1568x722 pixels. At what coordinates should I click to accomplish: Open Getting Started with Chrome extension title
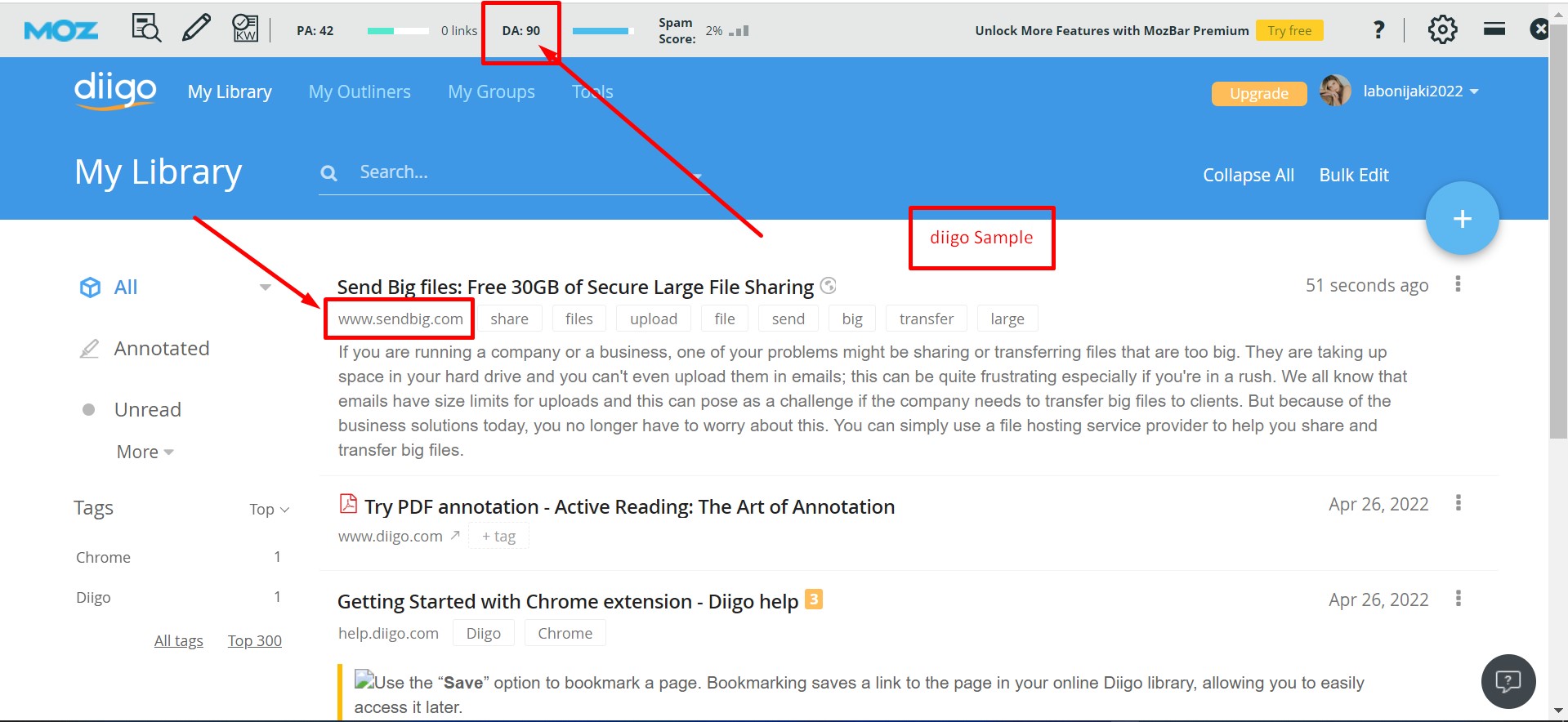point(568,602)
